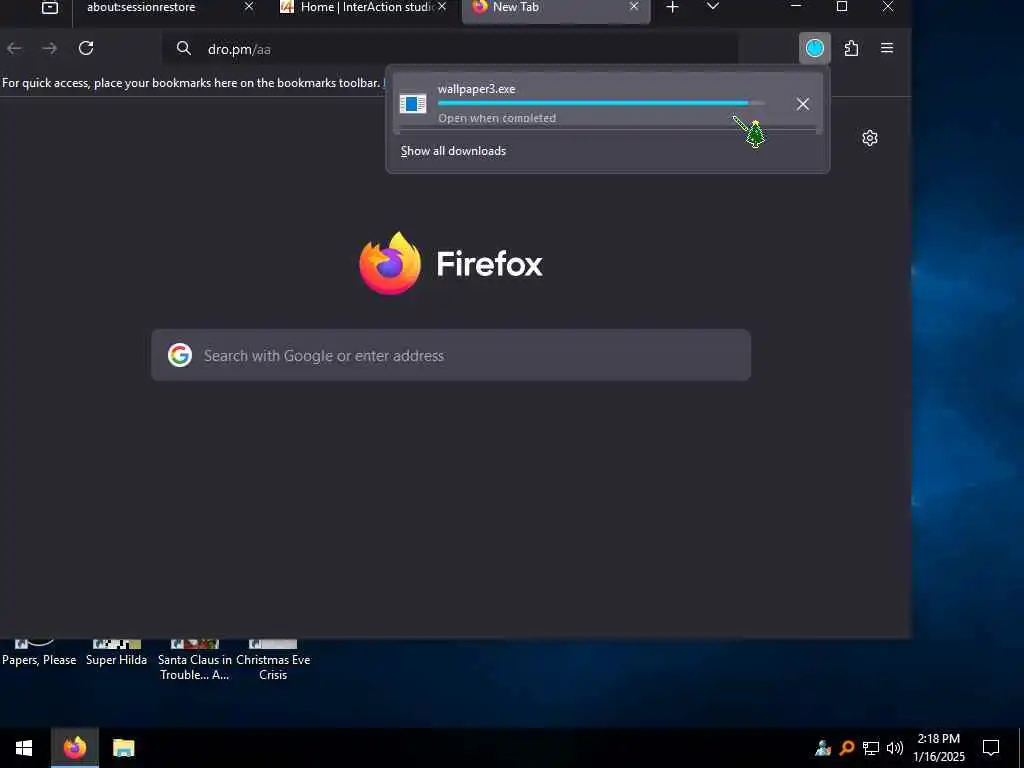Image resolution: width=1024 pixels, height=768 pixels.
Task: Go back with the back arrow
Action: (x=14, y=48)
